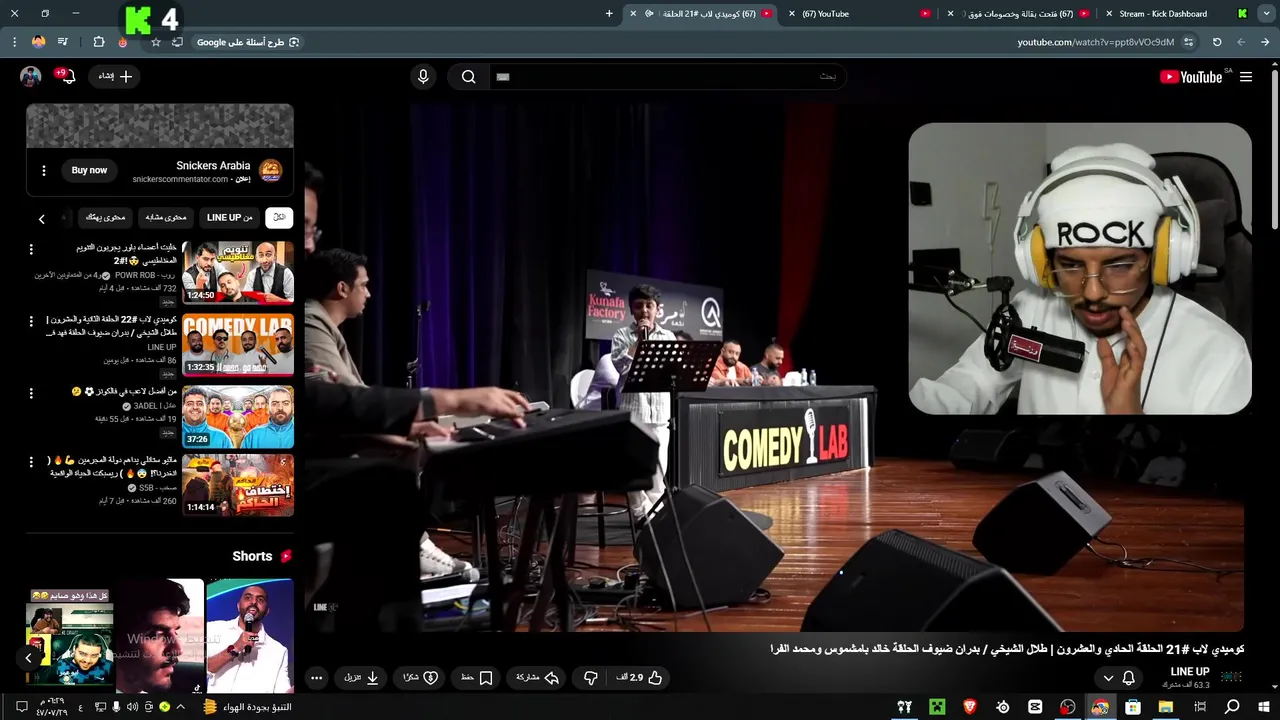The width and height of the screenshot is (1280, 720).
Task: Download the video with تنزيل button
Action: [361, 678]
